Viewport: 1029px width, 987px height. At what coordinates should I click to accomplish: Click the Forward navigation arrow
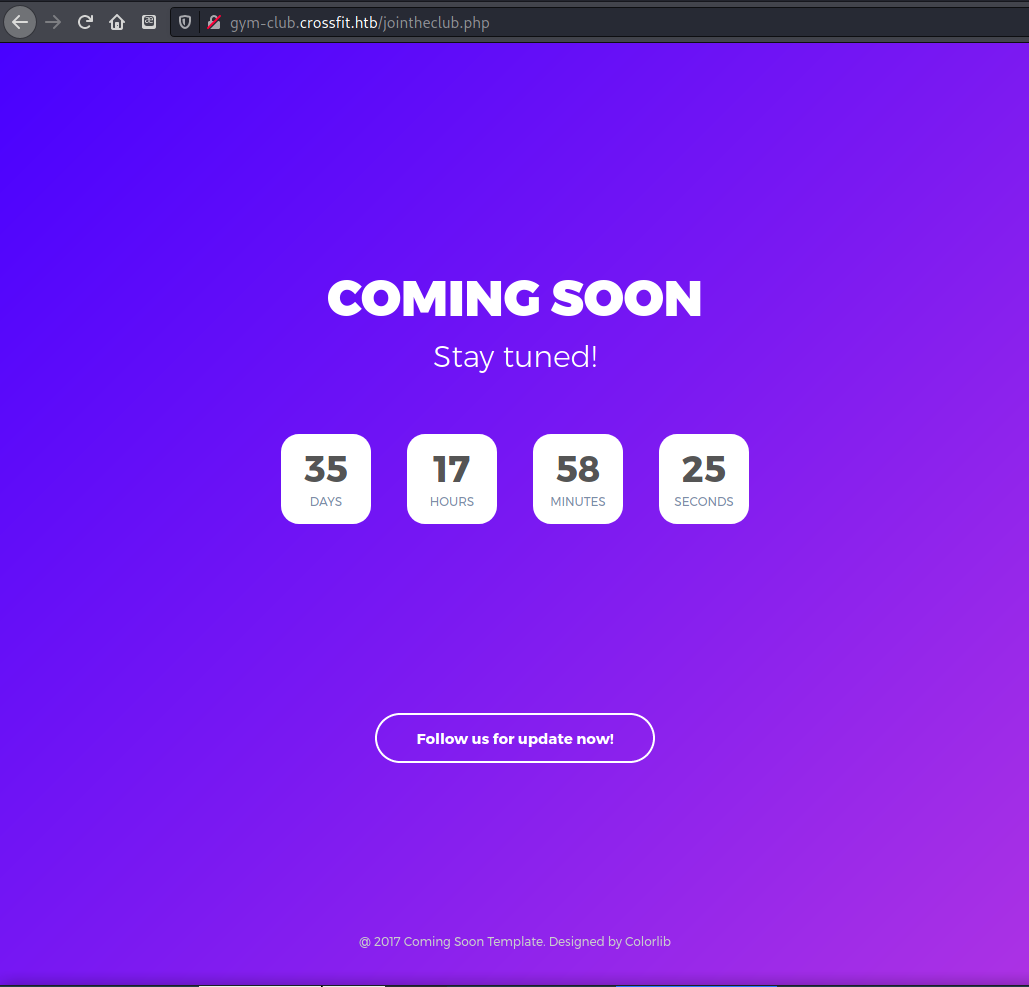tap(53, 21)
